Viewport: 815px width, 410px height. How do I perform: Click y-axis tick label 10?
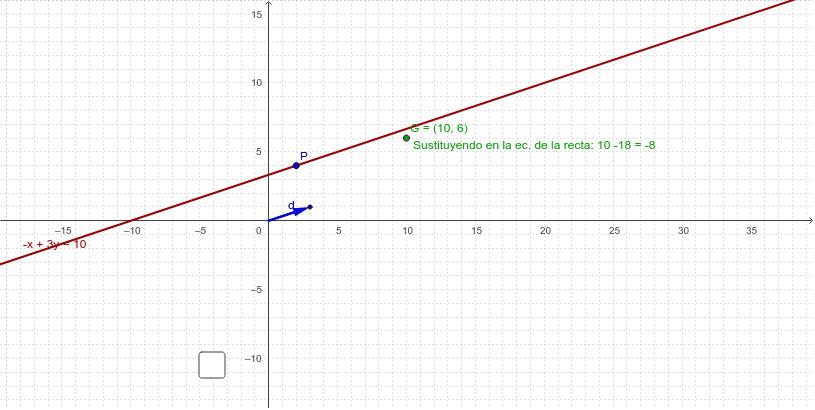257,83
